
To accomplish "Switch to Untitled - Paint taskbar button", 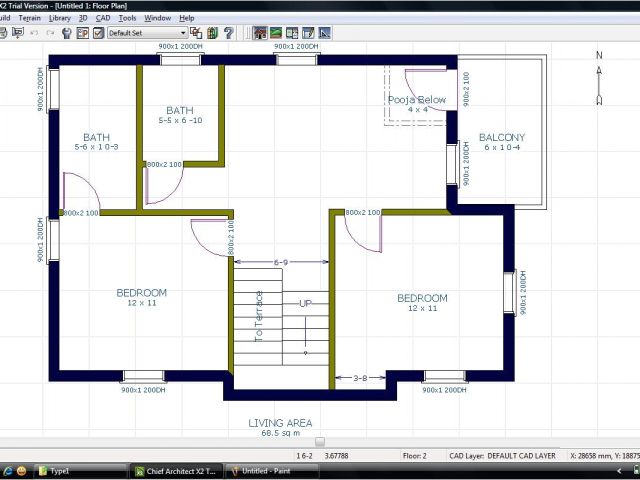I will point(264,470).
